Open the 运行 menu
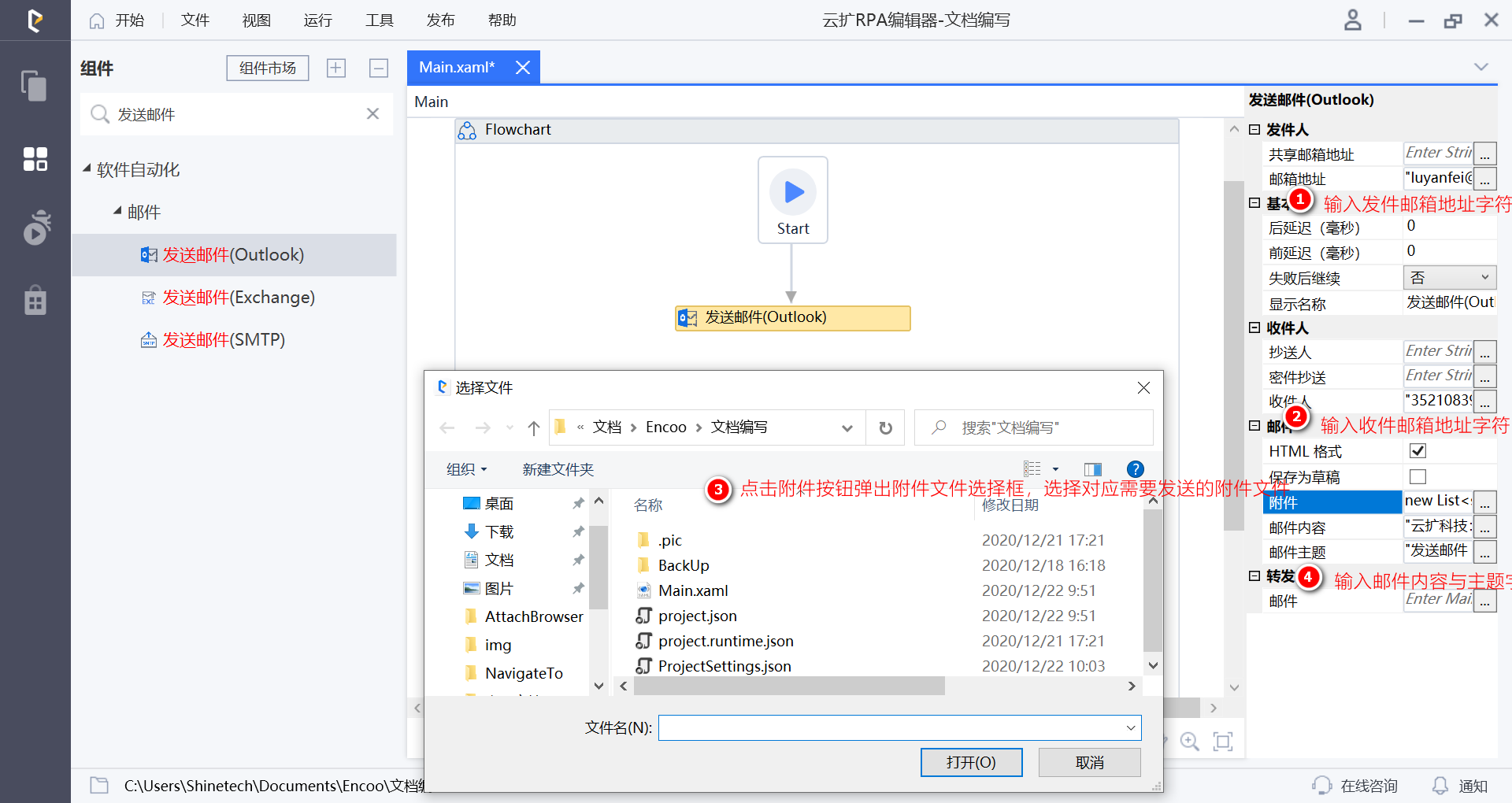The height and width of the screenshot is (803, 1512). [x=317, y=20]
